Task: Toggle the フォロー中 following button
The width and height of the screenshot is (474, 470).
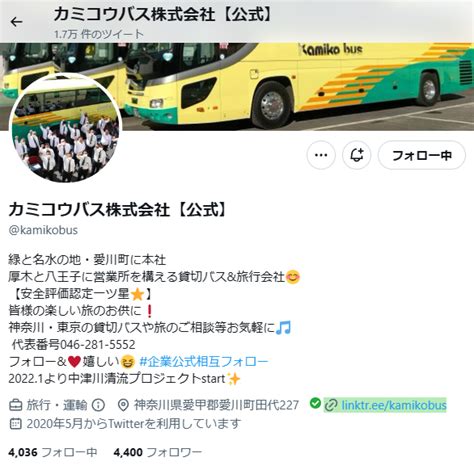Action: click(422, 155)
